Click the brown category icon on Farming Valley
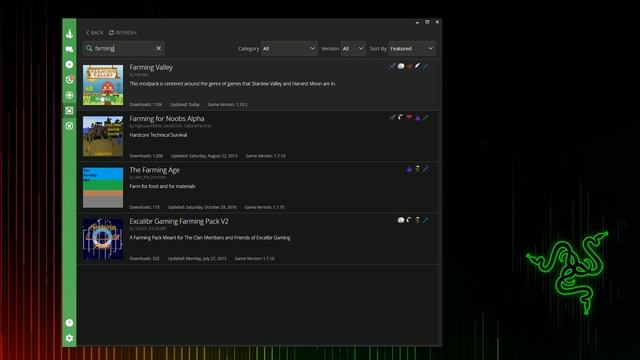 point(409,66)
